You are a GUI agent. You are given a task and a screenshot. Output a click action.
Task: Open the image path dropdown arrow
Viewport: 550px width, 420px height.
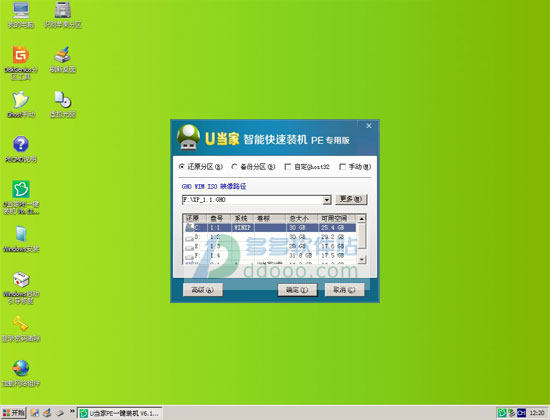point(327,200)
